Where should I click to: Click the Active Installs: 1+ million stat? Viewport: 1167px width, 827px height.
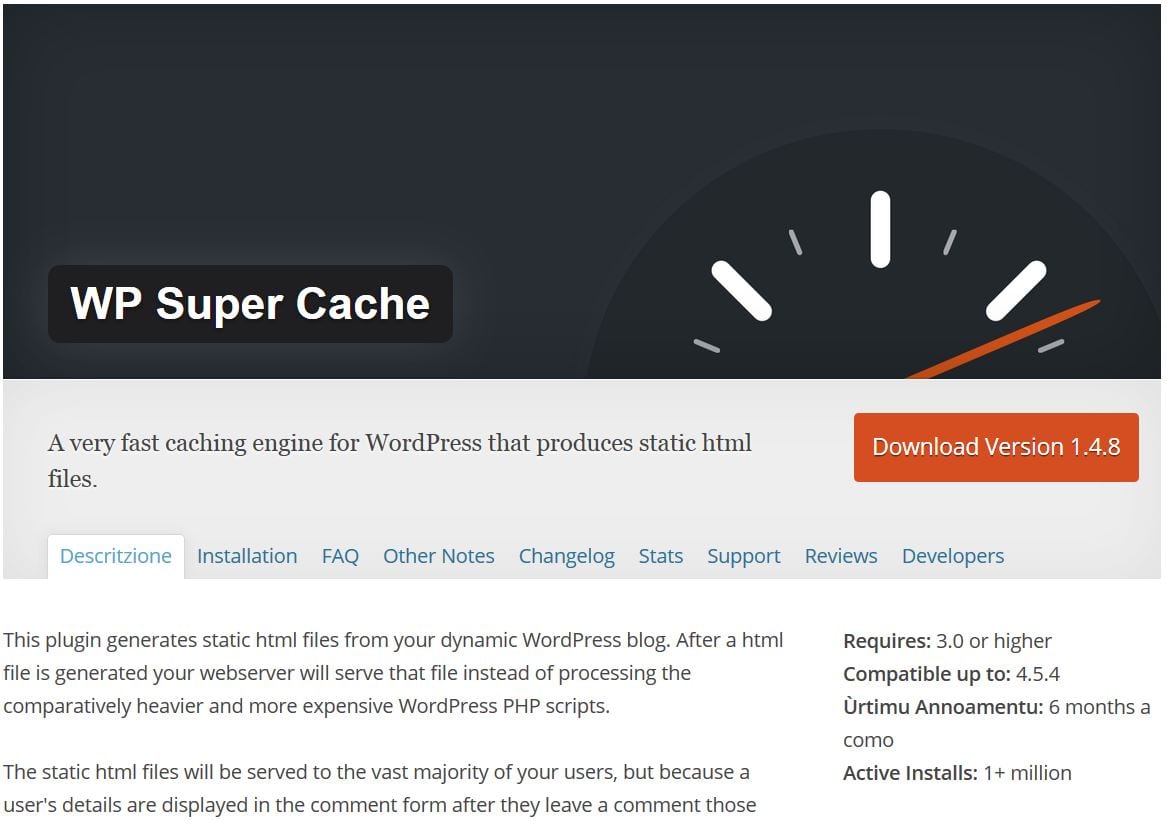956,772
